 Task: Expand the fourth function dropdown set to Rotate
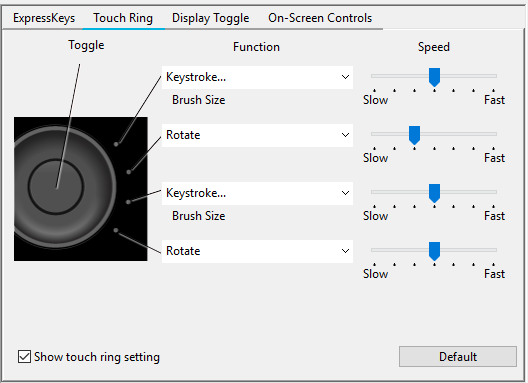(257, 251)
